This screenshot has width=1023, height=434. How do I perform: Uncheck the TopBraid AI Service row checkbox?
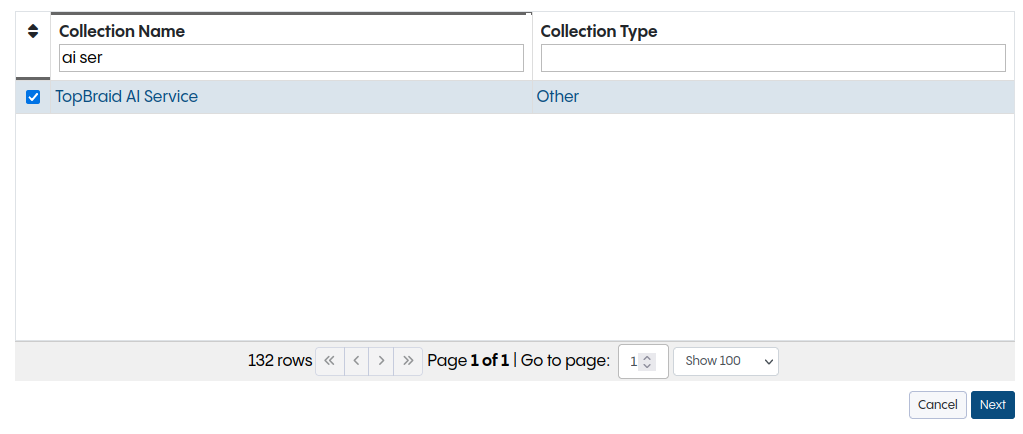pyautogui.click(x=33, y=97)
